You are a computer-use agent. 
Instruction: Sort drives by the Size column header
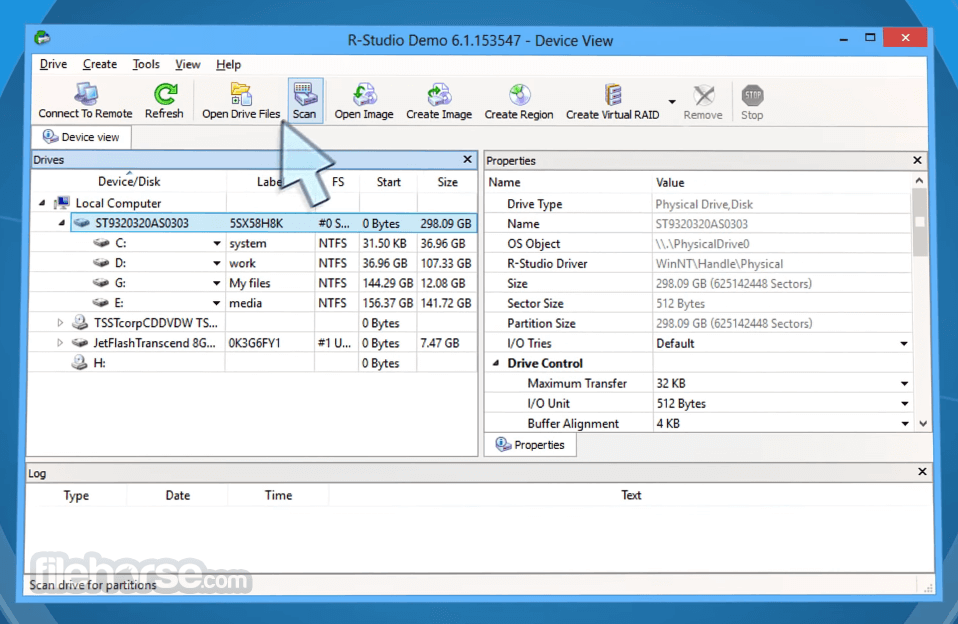[x=447, y=182]
